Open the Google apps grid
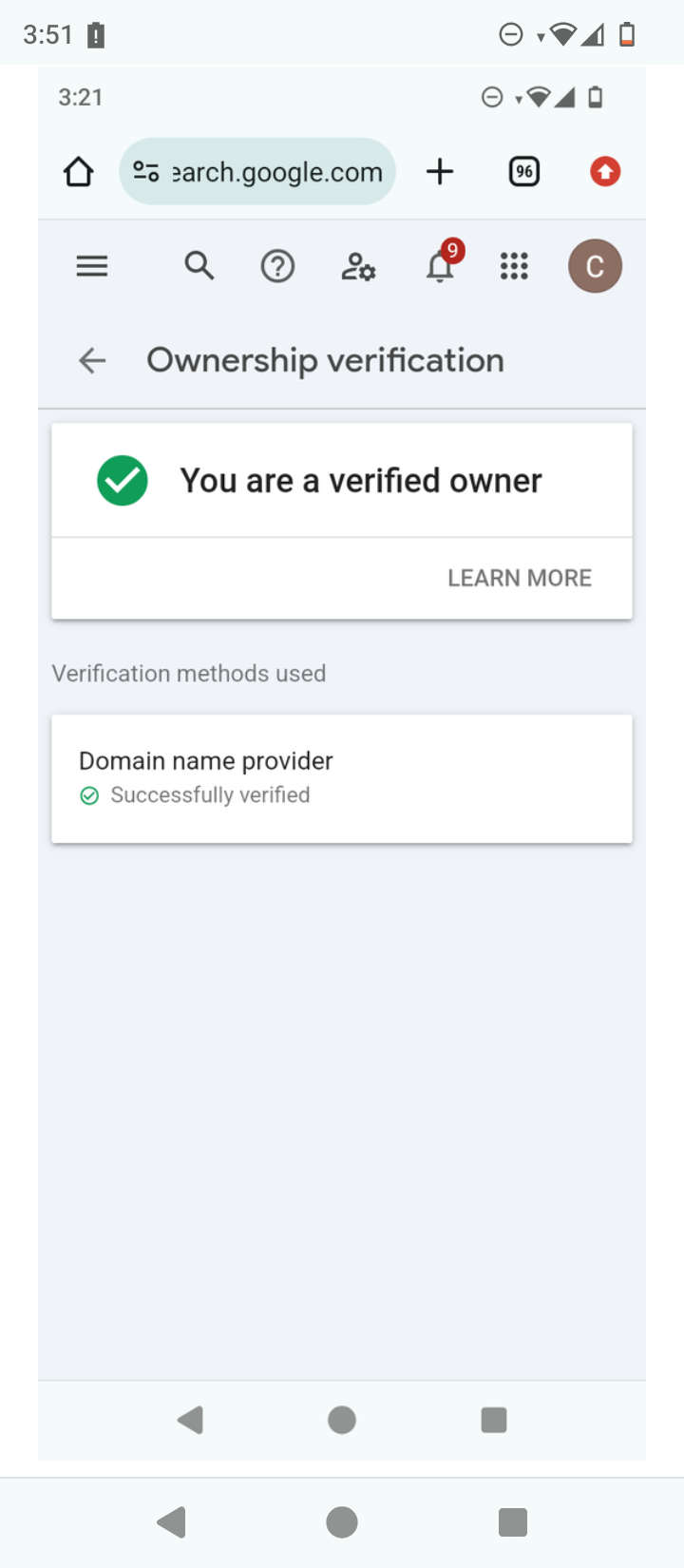The image size is (684, 1568). tap(514, 266)
